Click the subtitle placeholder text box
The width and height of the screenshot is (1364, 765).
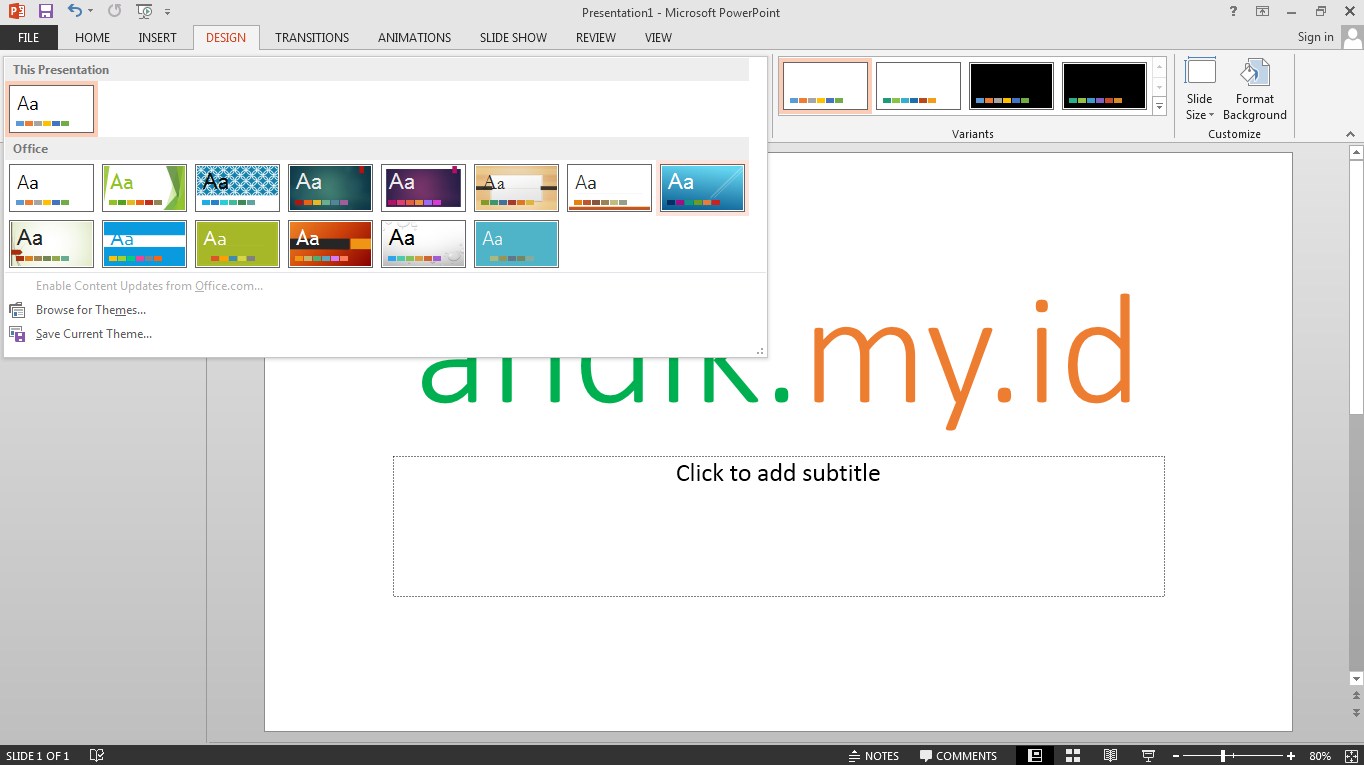pos(778,526)
